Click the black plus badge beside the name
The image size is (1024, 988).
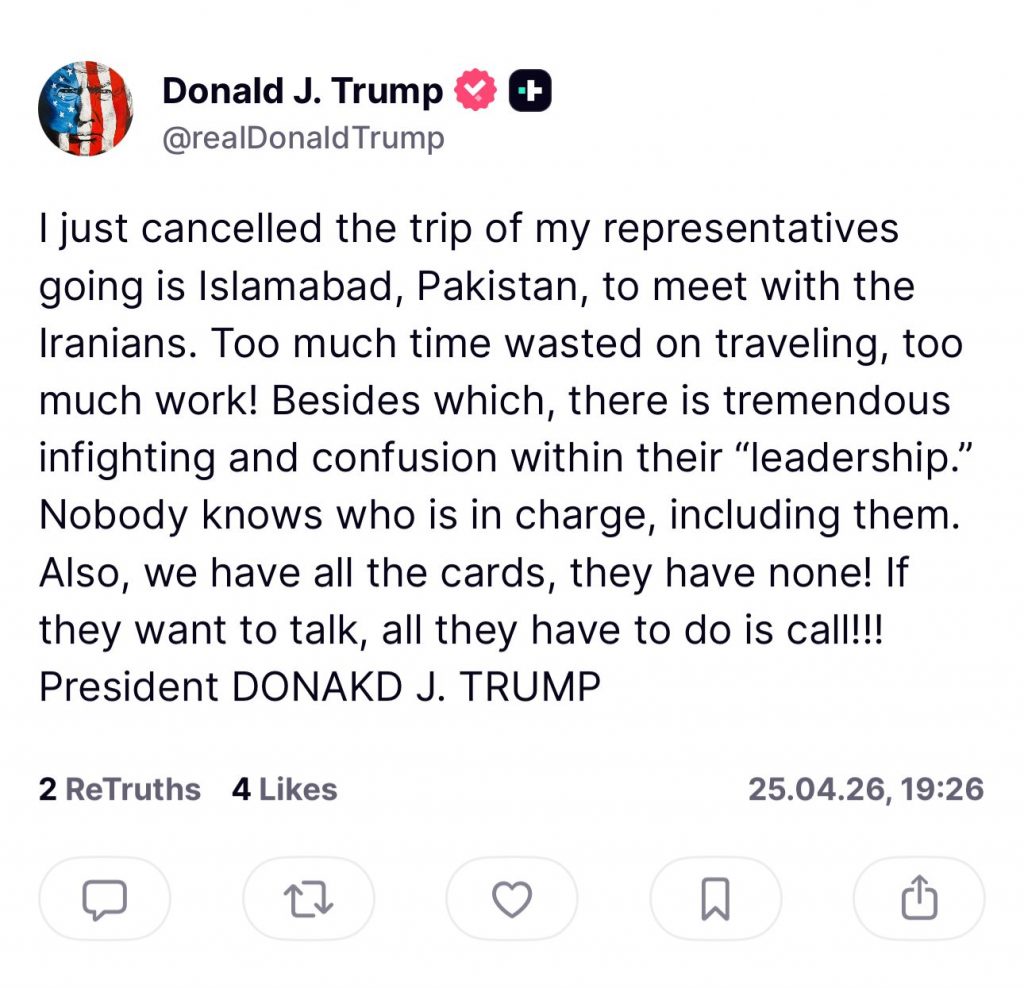[531, 92]
